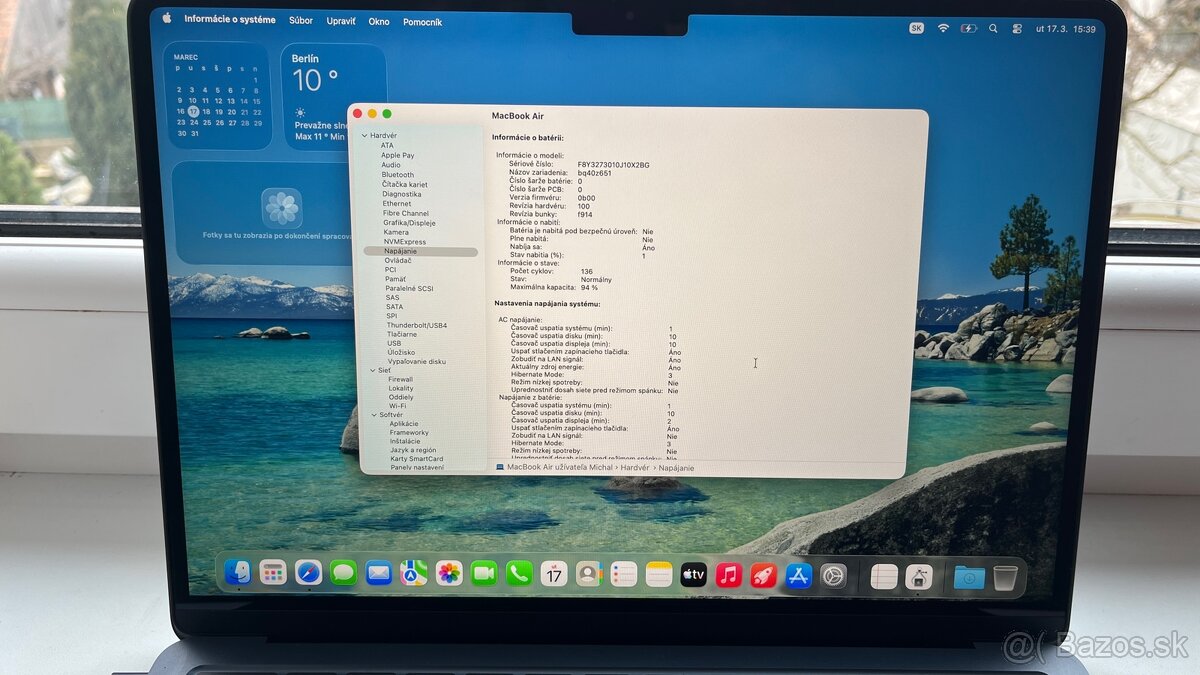Open the Upraviť menu
This screenshot has height=675, width=1200.
pyautogui.click(x=341, y=20)
